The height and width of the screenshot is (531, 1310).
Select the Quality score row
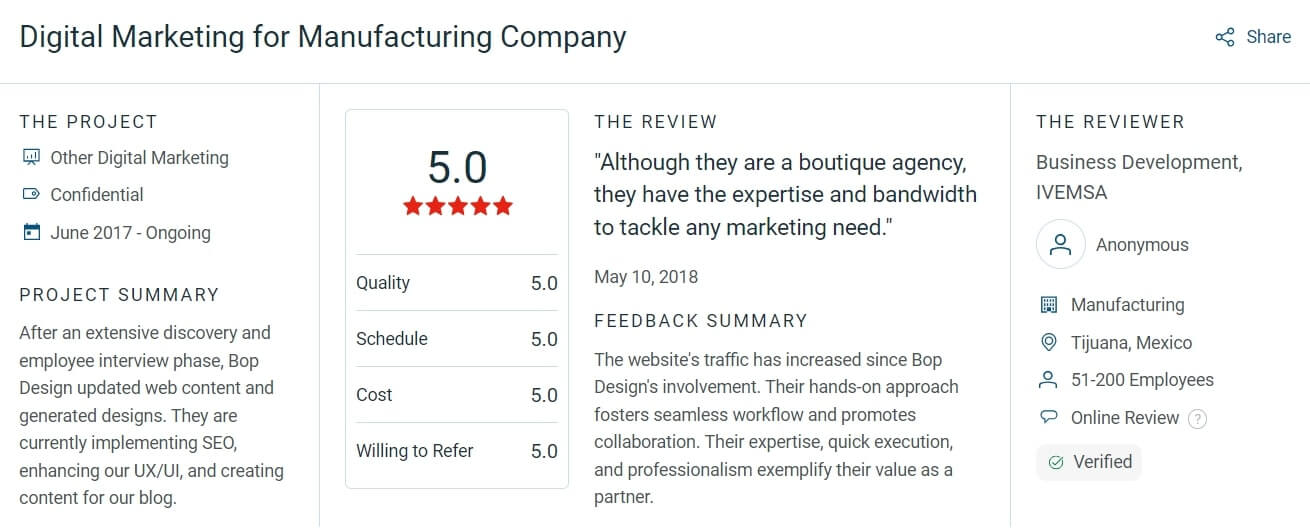[457, 283]
